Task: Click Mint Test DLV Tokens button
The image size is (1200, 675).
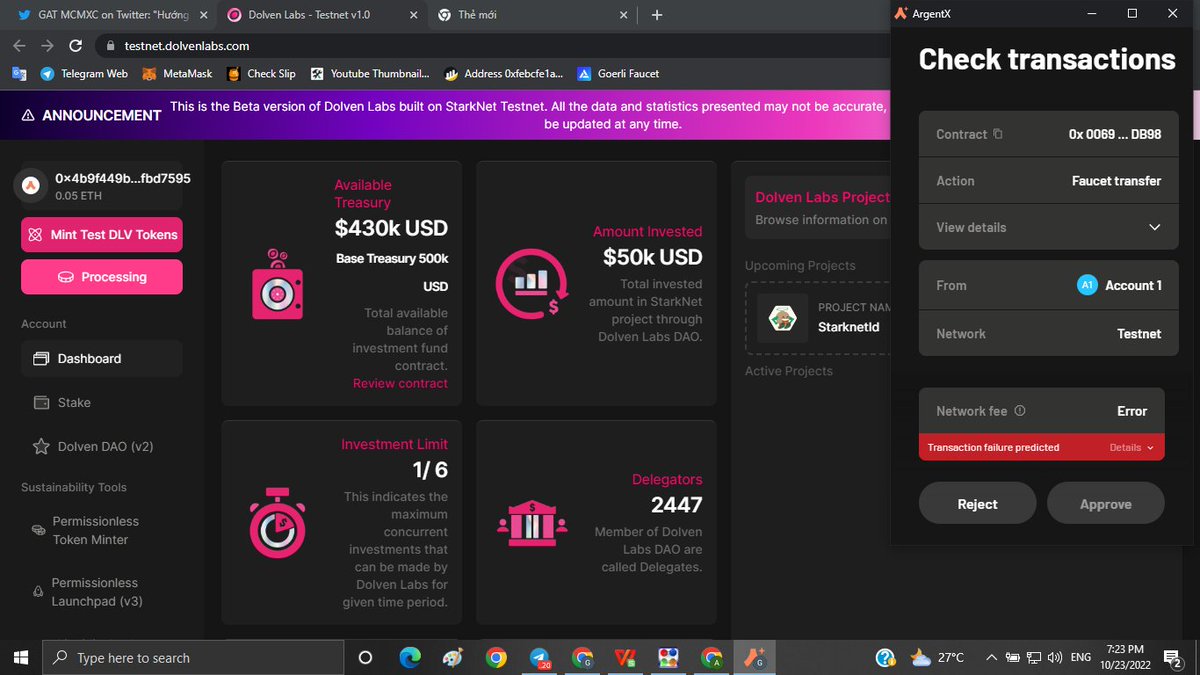Action: coord(102,235)
